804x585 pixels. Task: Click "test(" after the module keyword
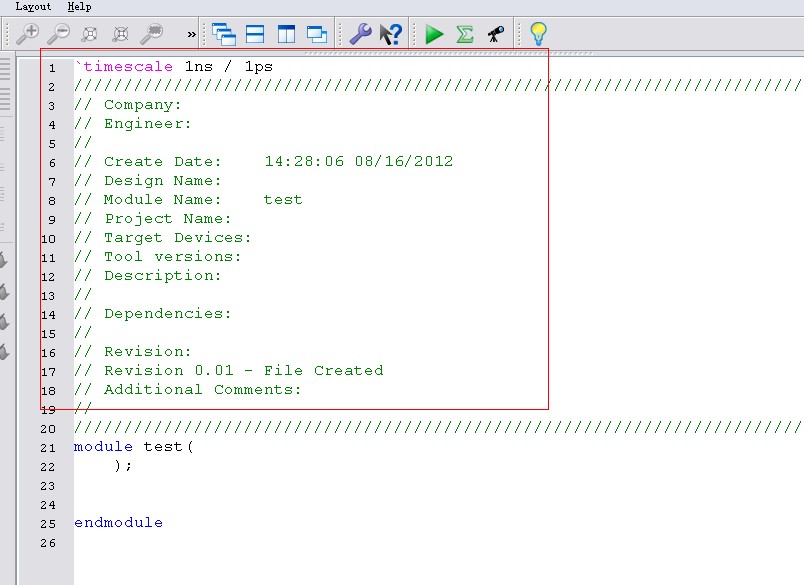click(168, 447)
